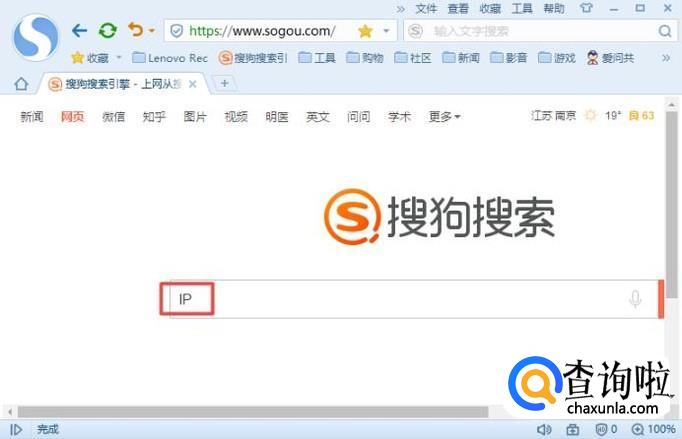Click the 良 63 air quality reading
Image resolution: width=682 pixels, height=439 pixels.
point(642,115)
